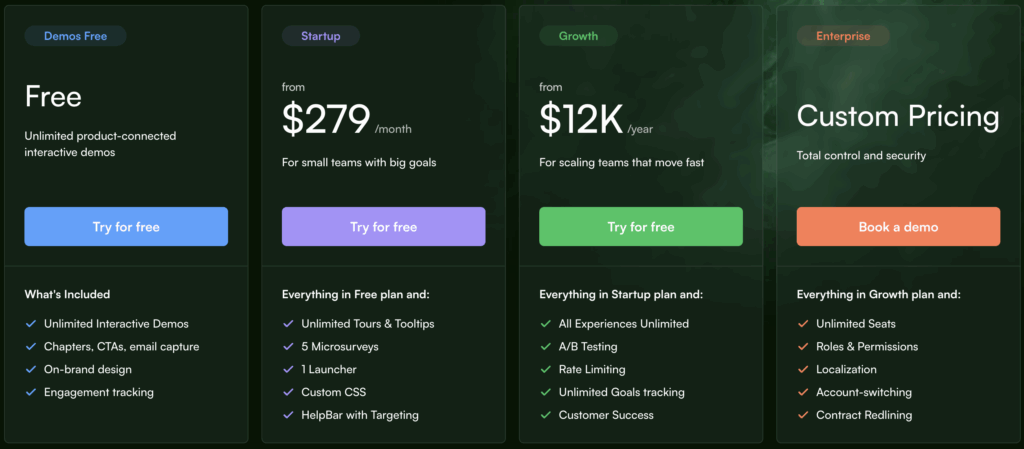Select the Startup plan badge
The height and width of the screenshot is (449, 1024).
pos(320,36)
